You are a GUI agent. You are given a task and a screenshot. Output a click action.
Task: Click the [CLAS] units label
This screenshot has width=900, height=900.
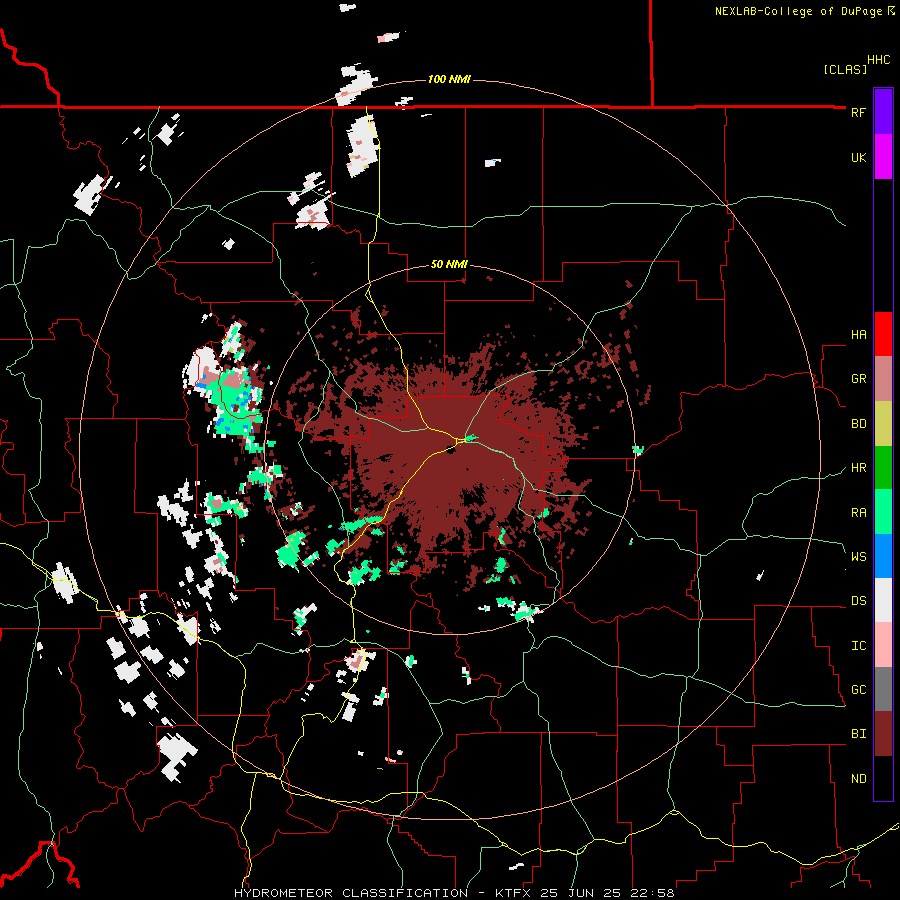click(x=845, y=69)
